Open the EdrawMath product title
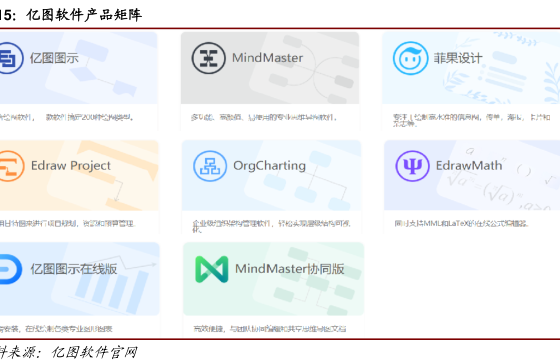The image size is (560, 361). pos(469,166)
